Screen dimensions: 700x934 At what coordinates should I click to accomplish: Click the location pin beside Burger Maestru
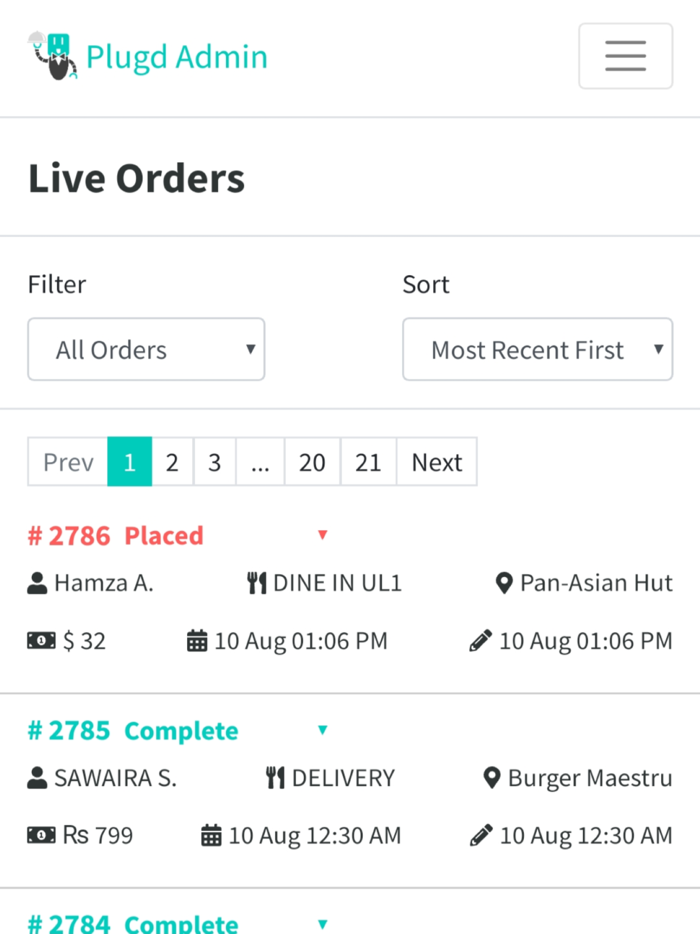point(491,777)
